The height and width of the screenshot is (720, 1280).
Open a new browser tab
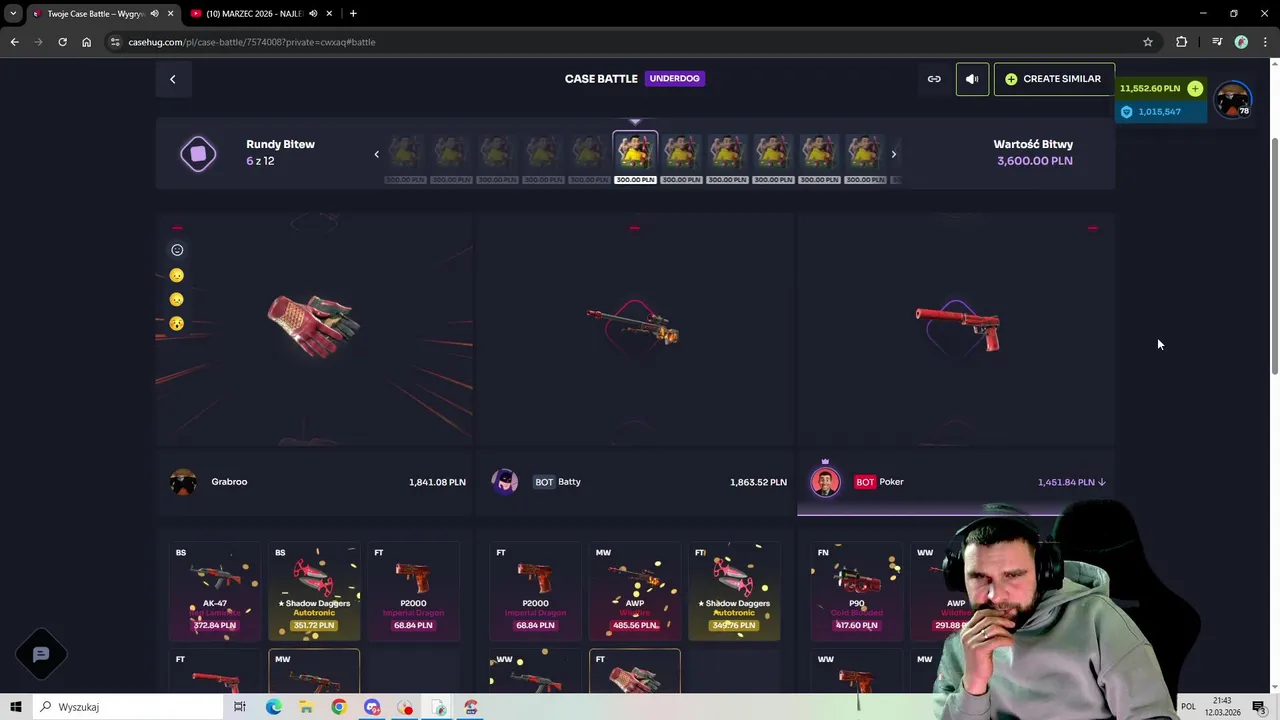[353, 14]
